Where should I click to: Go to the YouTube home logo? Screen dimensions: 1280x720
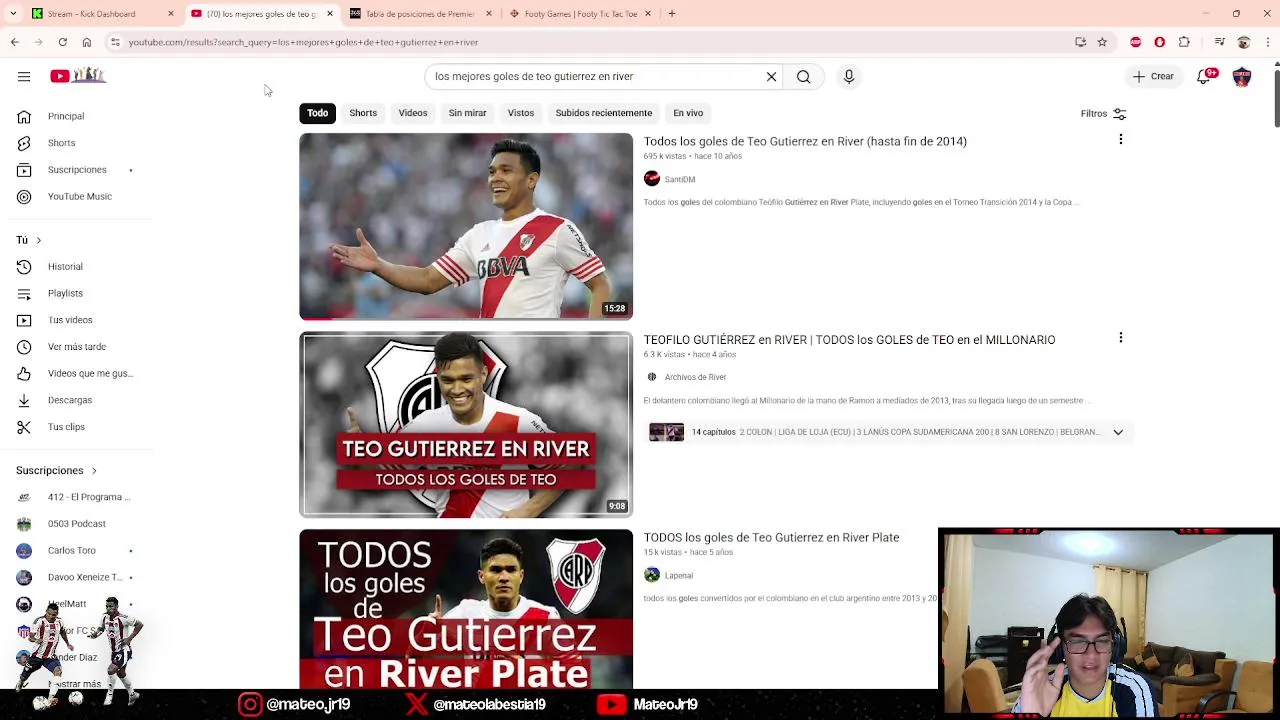tap(78, 75)
